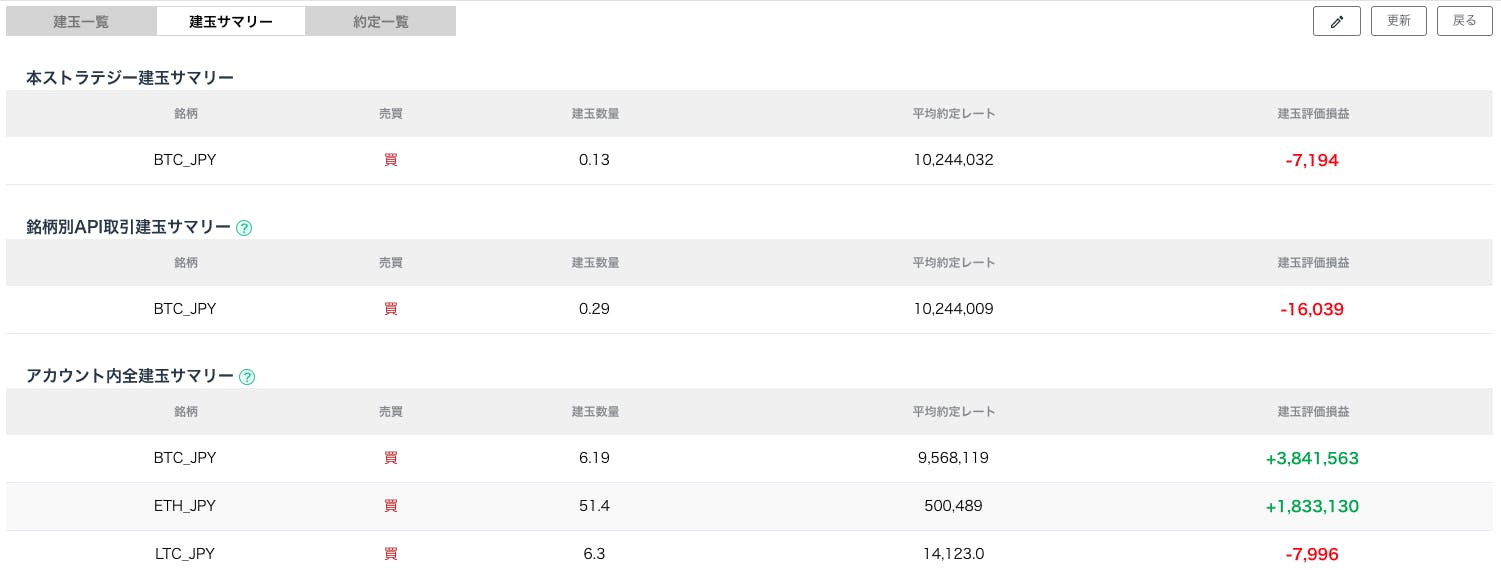The image size is (1501, 570).
Task: Select the ETH_JPY position row
Action: point(750,506)
